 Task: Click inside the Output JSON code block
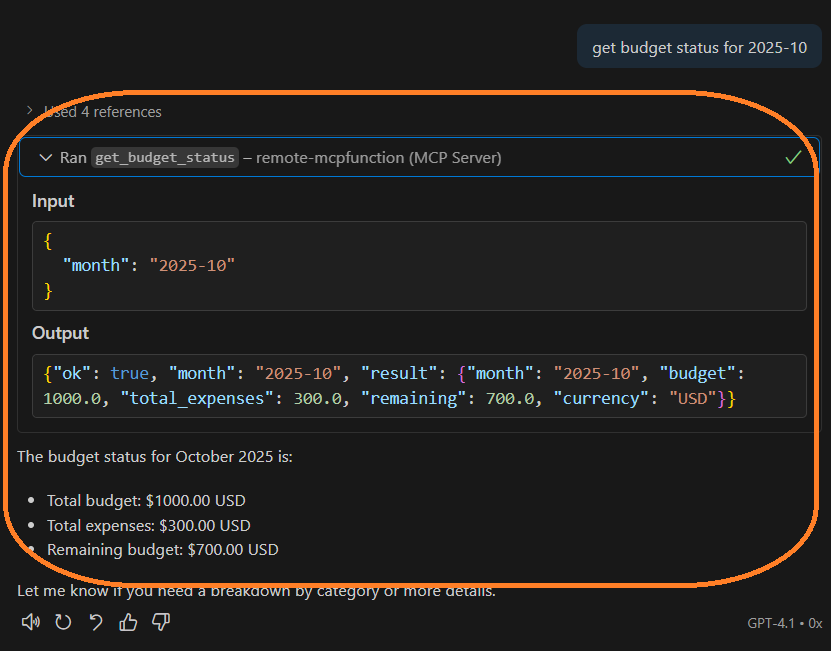pos(419,385)
